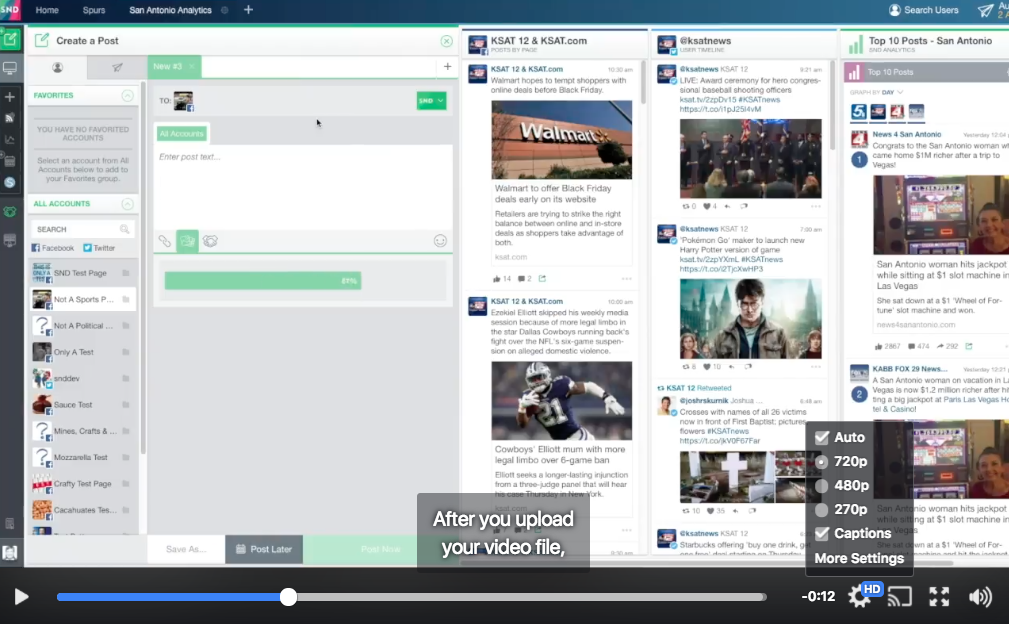Play the video
Screen dimensions: 1009x624
pyautogui.click(x=21, y=597)
